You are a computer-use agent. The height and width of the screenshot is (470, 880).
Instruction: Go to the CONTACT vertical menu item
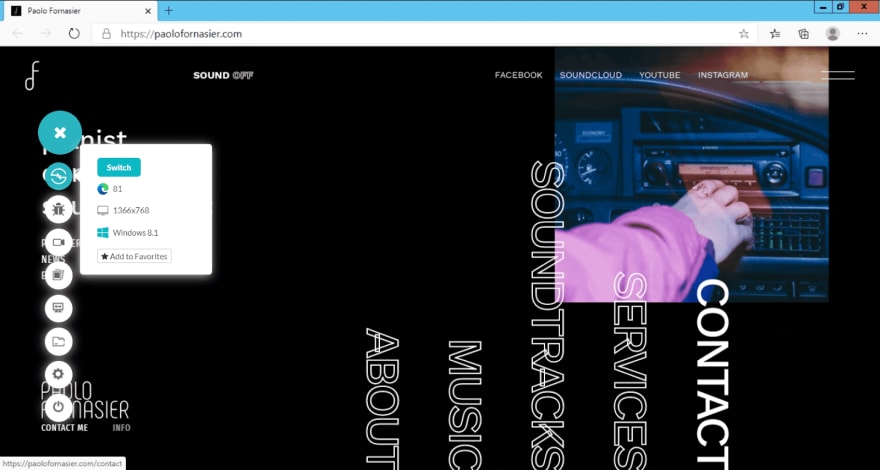click(x=712, y=373)
